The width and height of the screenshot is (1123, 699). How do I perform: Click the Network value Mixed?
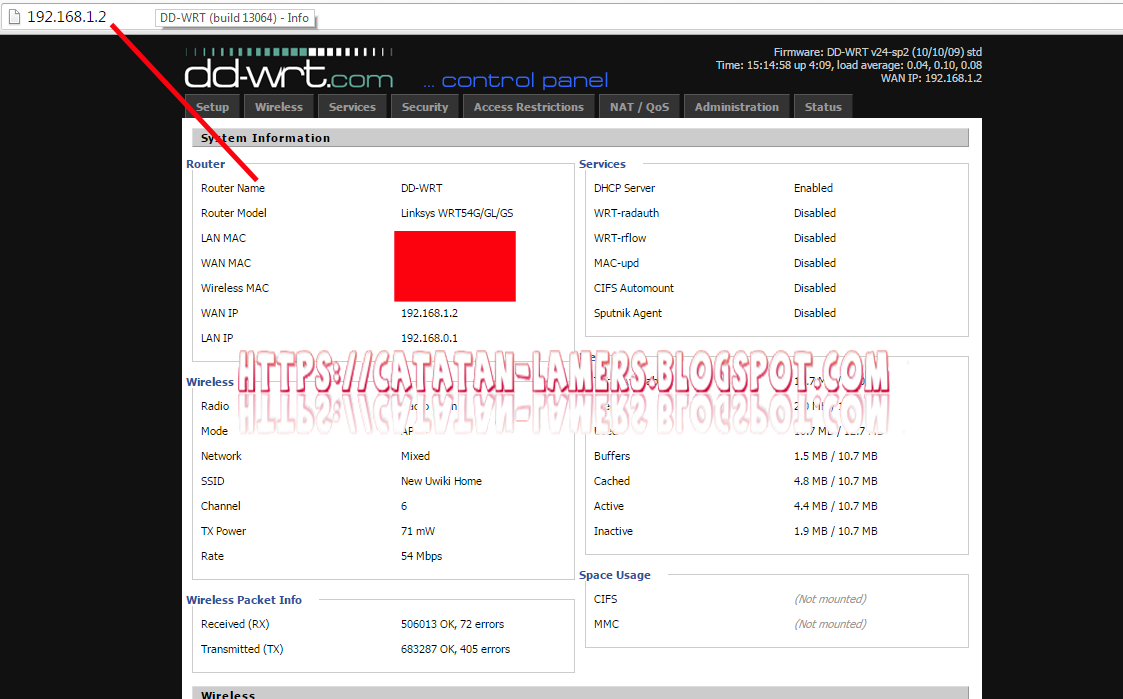pyautogui.click(x=415, y=456)
